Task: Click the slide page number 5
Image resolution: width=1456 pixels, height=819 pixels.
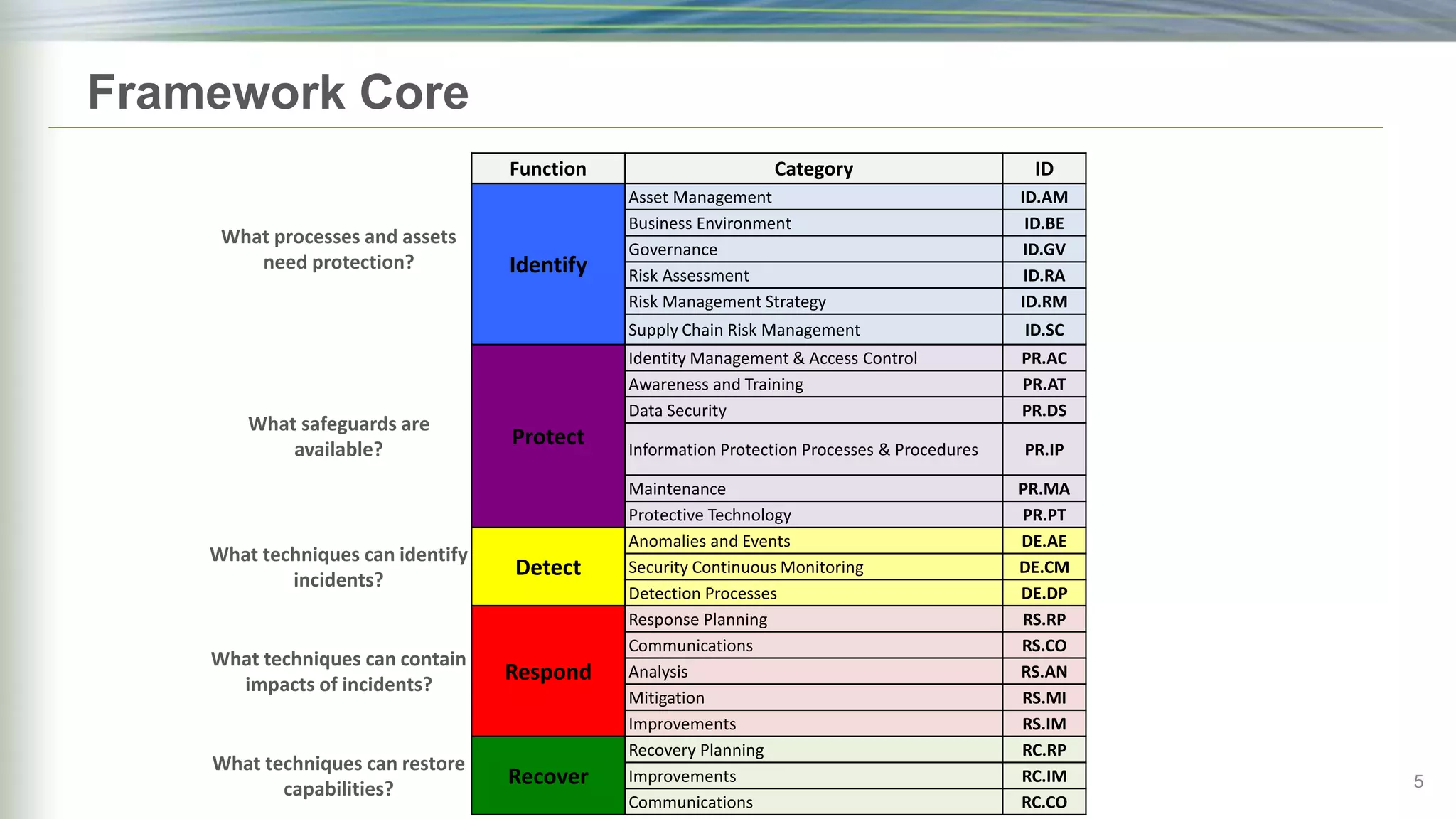Action: (1418, 782)
